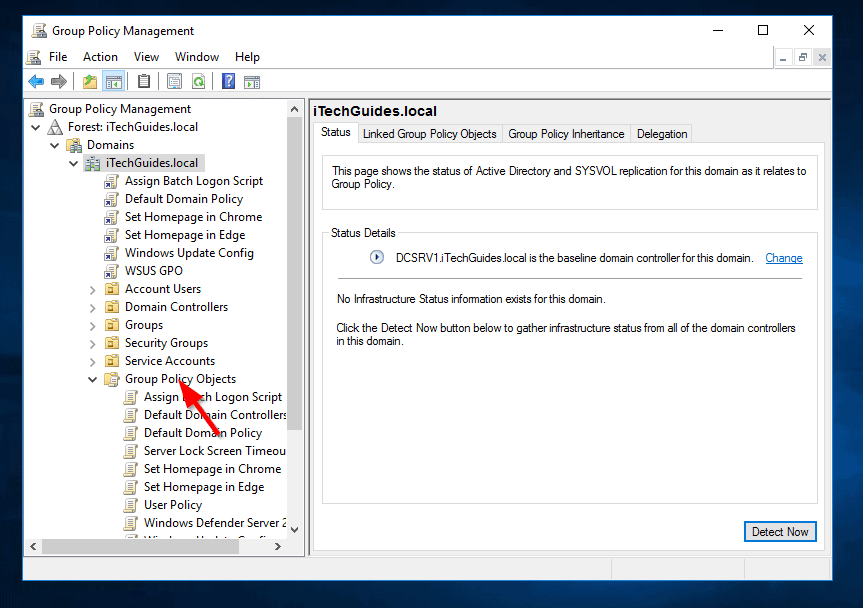
Task: Click the Change link
Action: click(x=783, y=258)
